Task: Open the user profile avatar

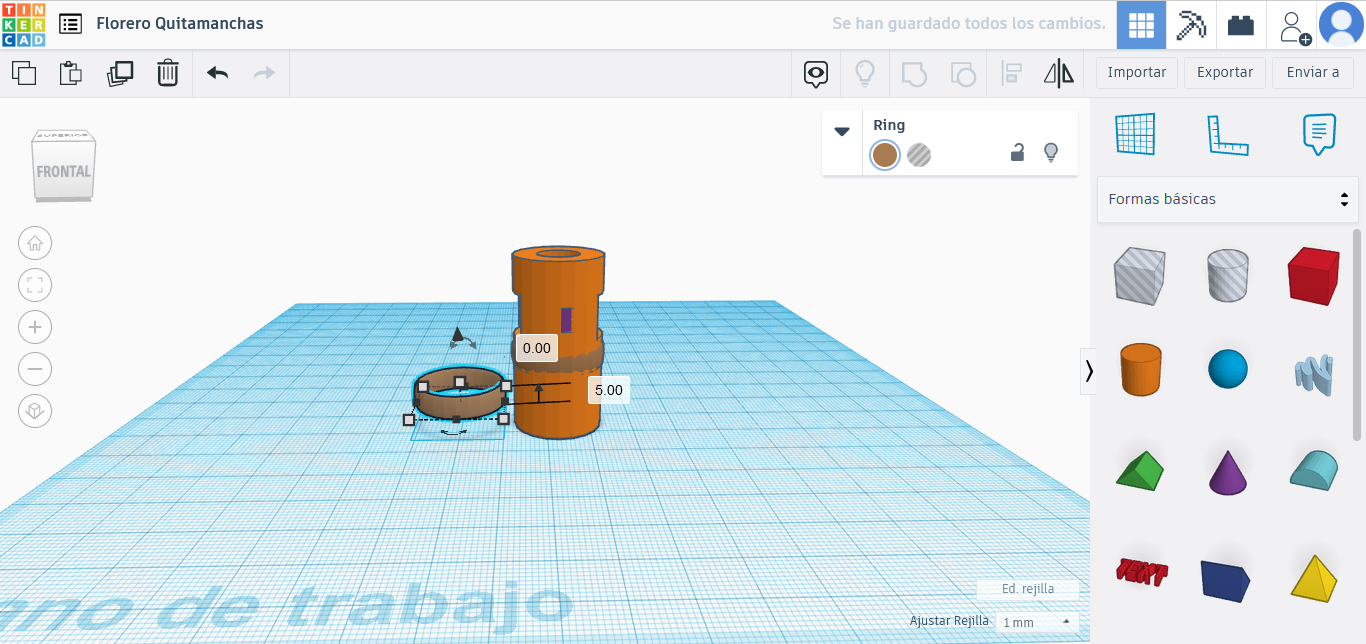Action: pyautogui.click(x=1341, y=25)
